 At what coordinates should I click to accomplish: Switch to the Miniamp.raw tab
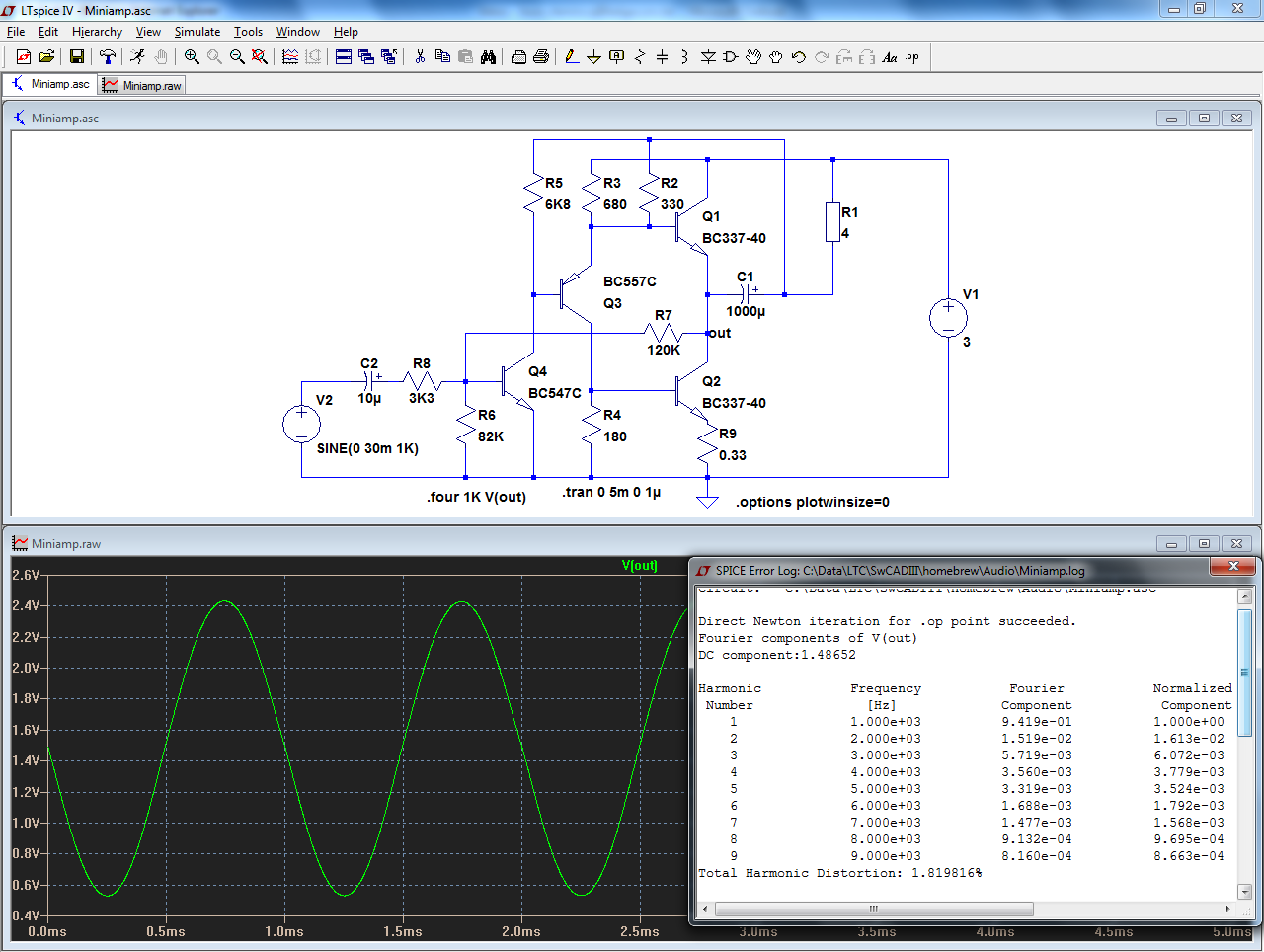[142, 86]
